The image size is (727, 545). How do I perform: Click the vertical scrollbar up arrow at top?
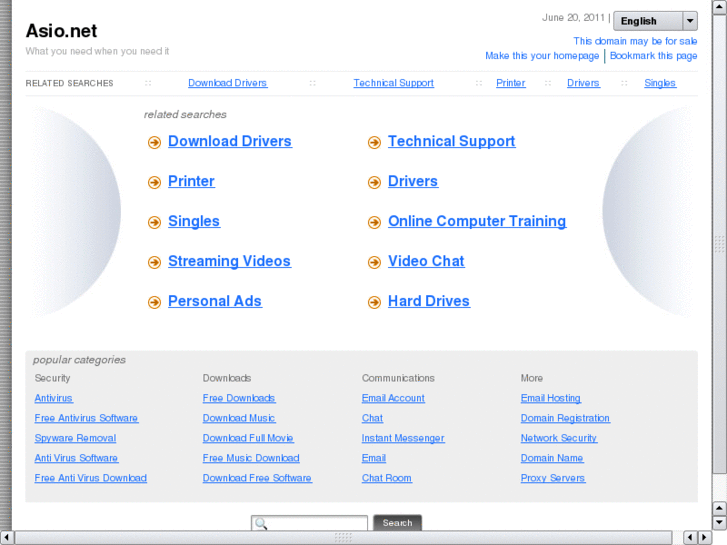719,7
